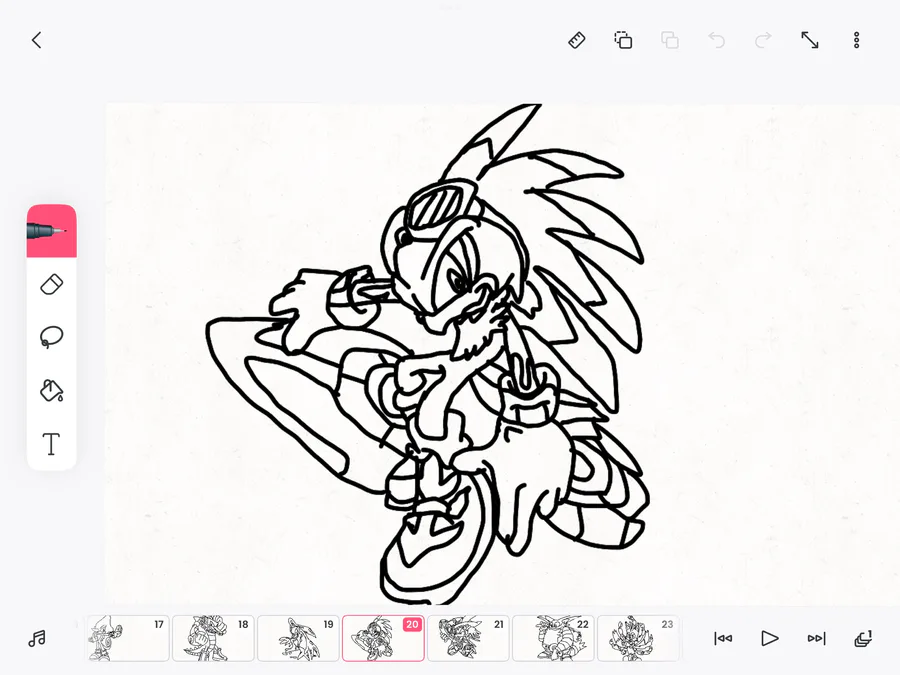The image size is (900, 675).
Task: Redo the last undone stroke
Action: (x=763, y=40)
